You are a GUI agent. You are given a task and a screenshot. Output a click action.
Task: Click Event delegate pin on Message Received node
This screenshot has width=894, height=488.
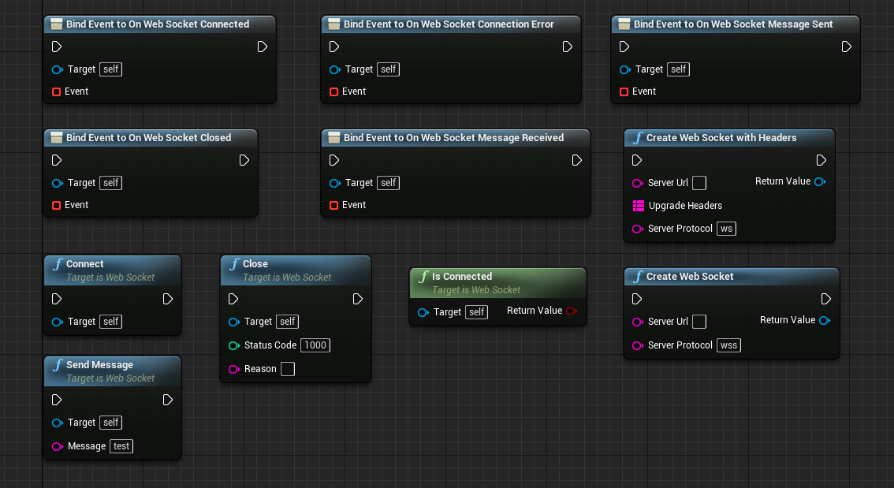click(x=334, y=205)
